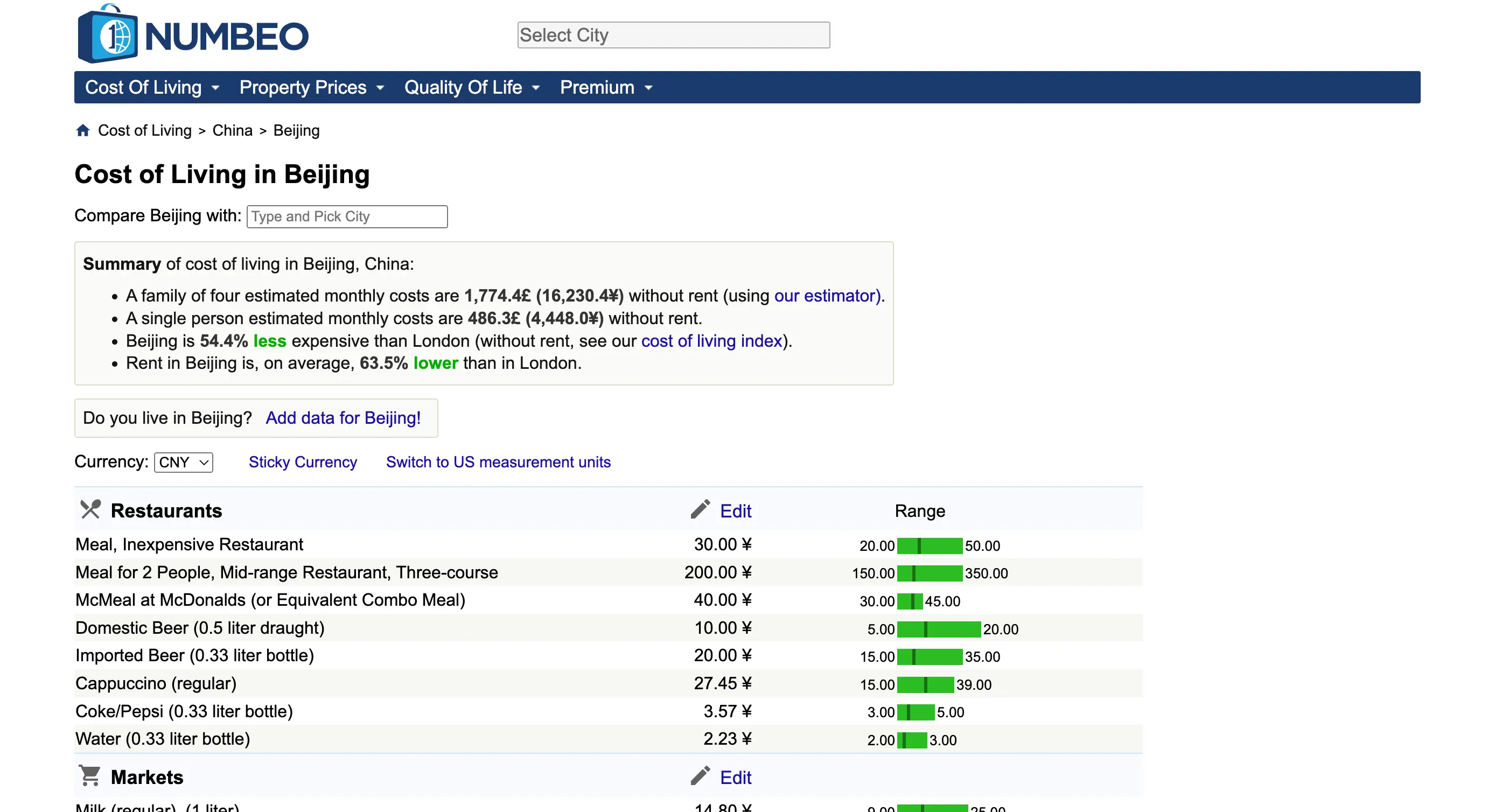Click the Numbeo logo icon
Image resolution: width=1495 pixels, height=812 pixels.
point(108,34)
